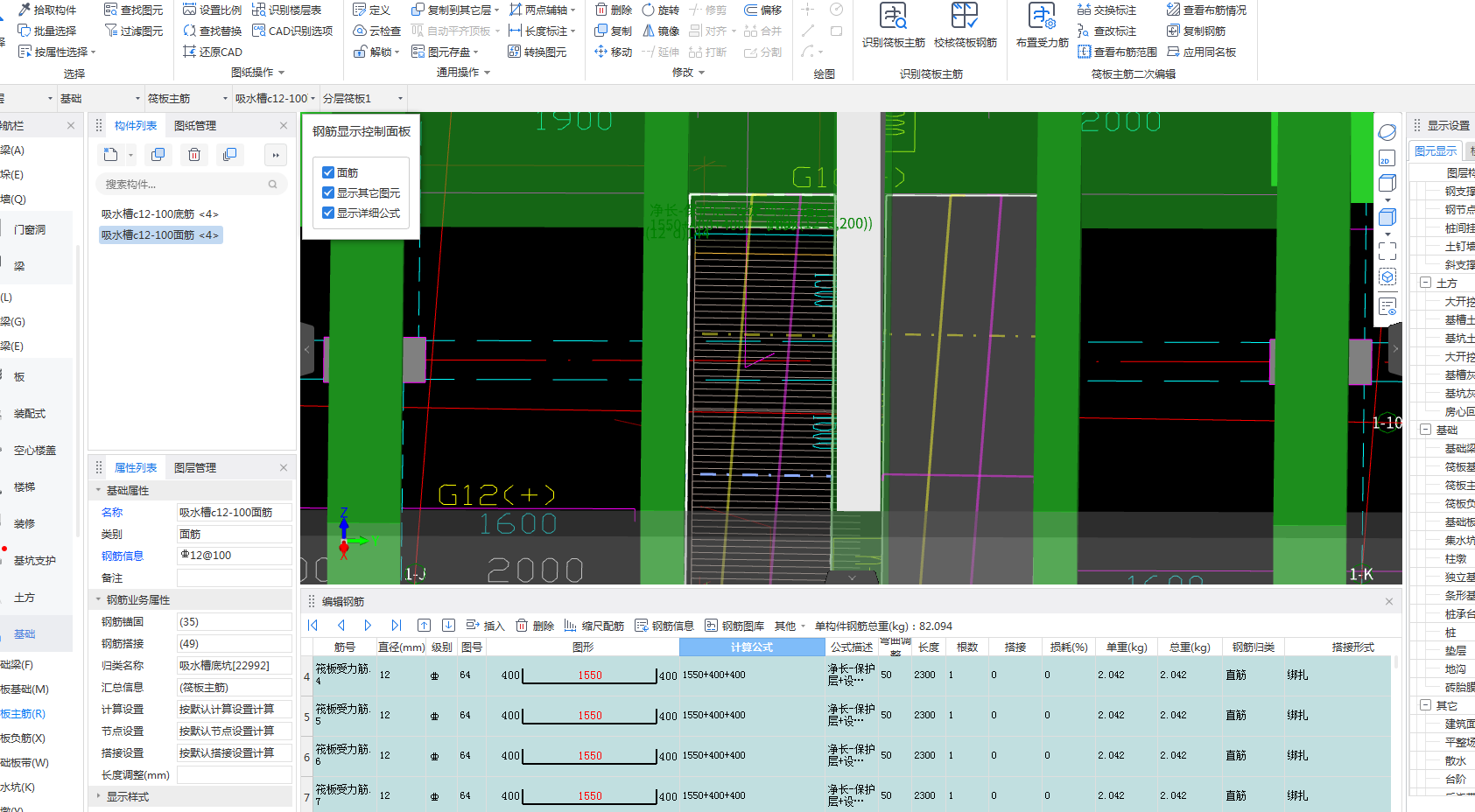Click the 应用同名板 apply to same-name slab

click(x=1201, y=52)
